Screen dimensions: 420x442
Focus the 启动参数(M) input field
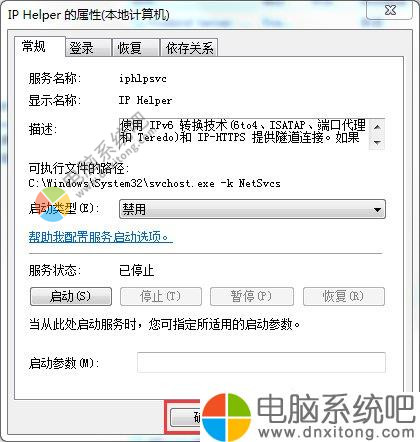coord(261,362)
